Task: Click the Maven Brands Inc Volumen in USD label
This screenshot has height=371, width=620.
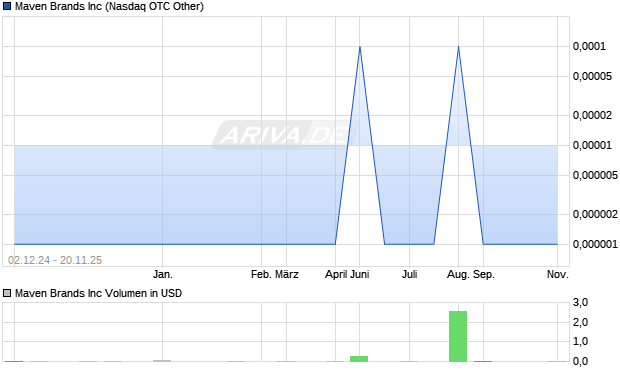Action: pos(98,293)
